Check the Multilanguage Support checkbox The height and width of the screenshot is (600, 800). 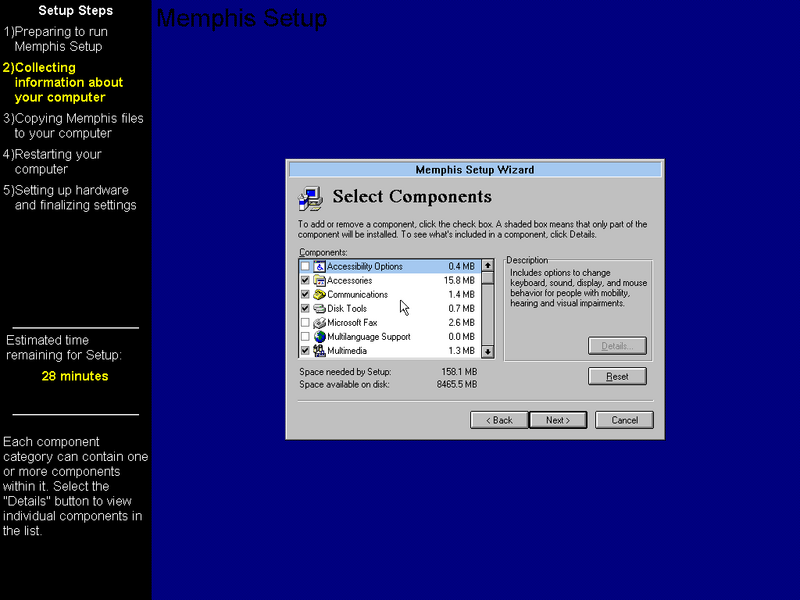(x=305, y=337)
